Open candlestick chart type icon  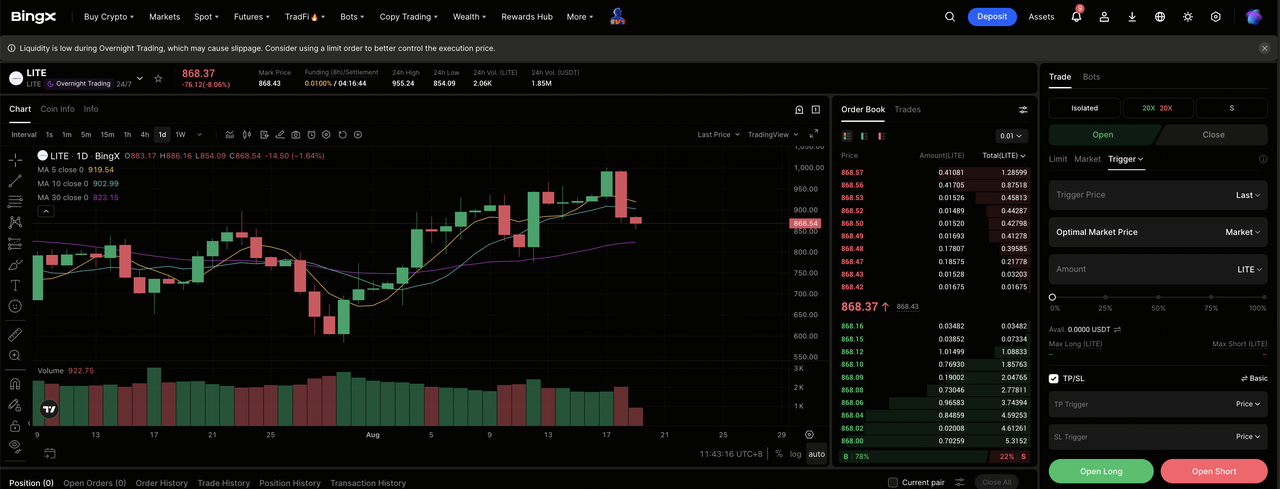pyautogui.click(x=246, y=134)
